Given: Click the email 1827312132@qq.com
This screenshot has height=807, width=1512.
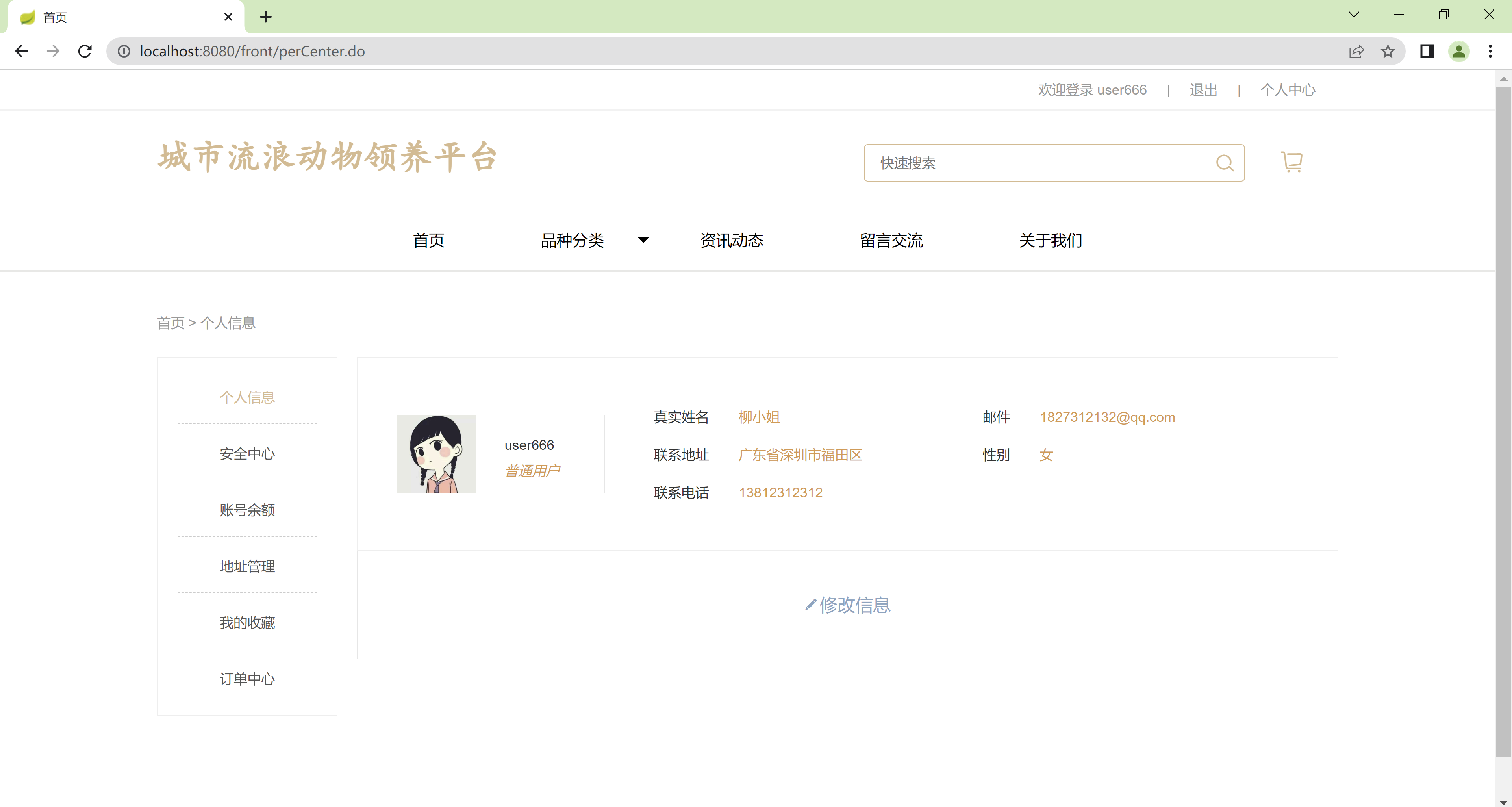Looking at the screenshot, I should (x=1107, y=417).
